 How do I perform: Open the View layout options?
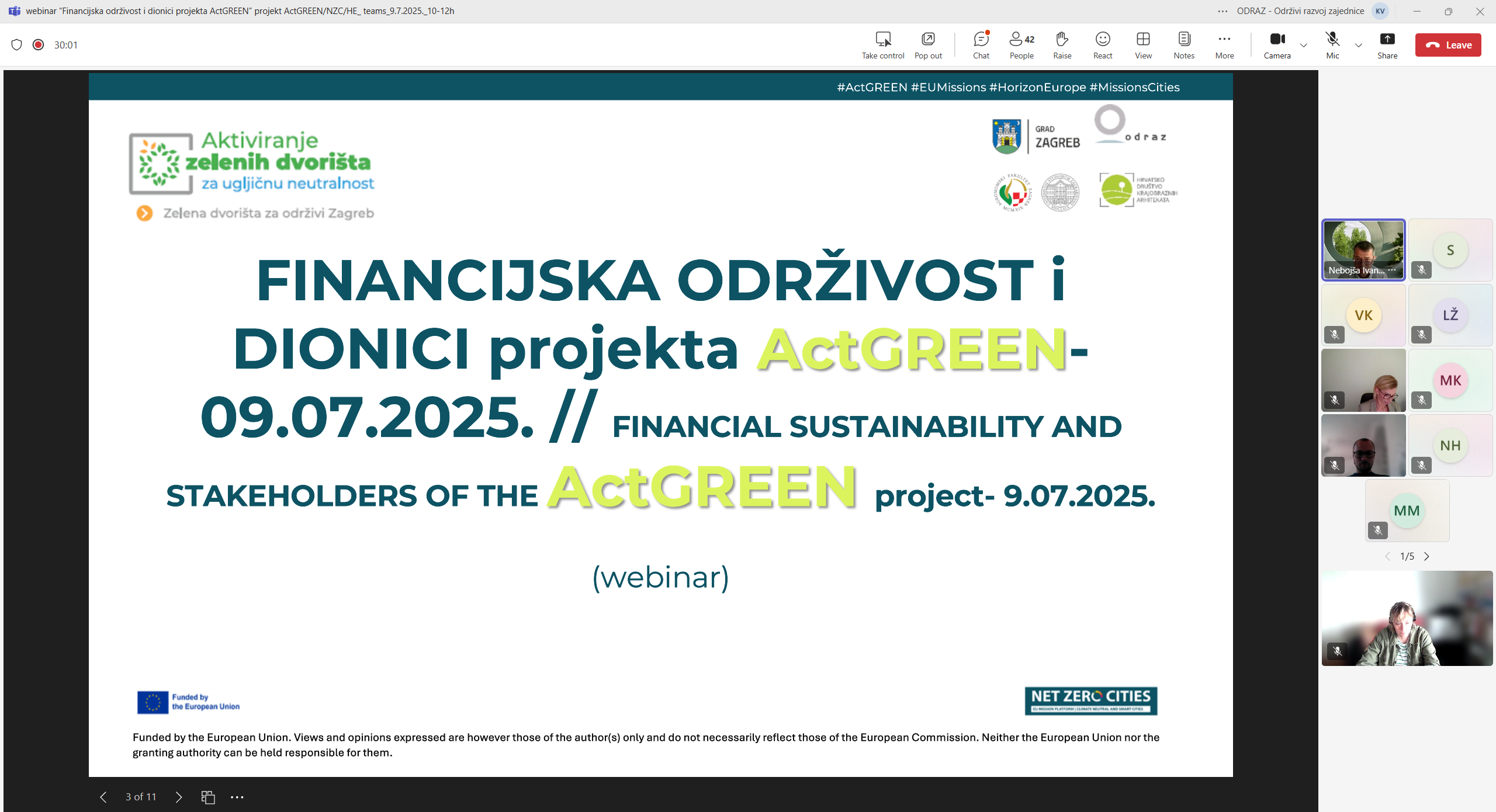pyautogui.click(x=1143, y=45)
